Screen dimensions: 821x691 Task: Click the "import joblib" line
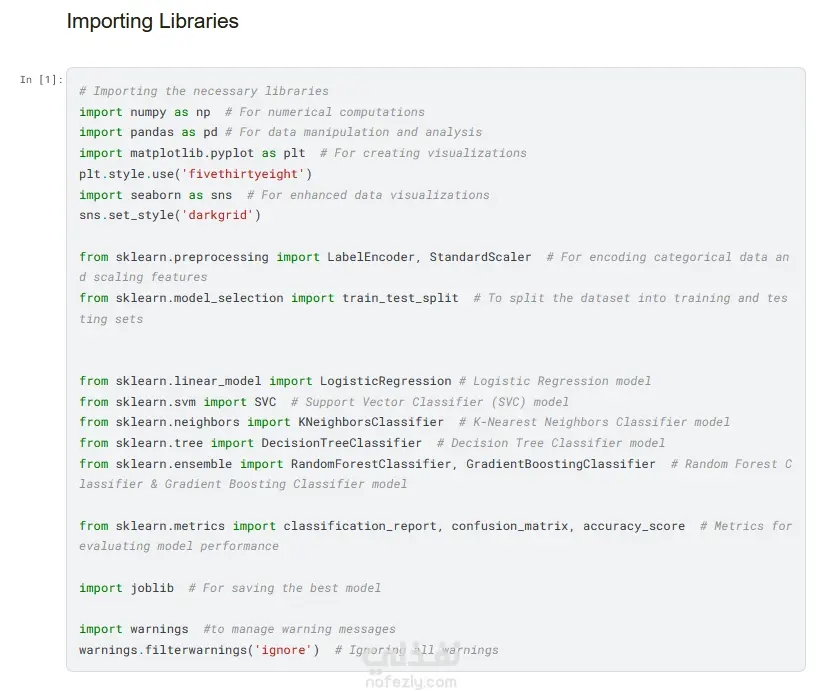click(x=126, y=588)
